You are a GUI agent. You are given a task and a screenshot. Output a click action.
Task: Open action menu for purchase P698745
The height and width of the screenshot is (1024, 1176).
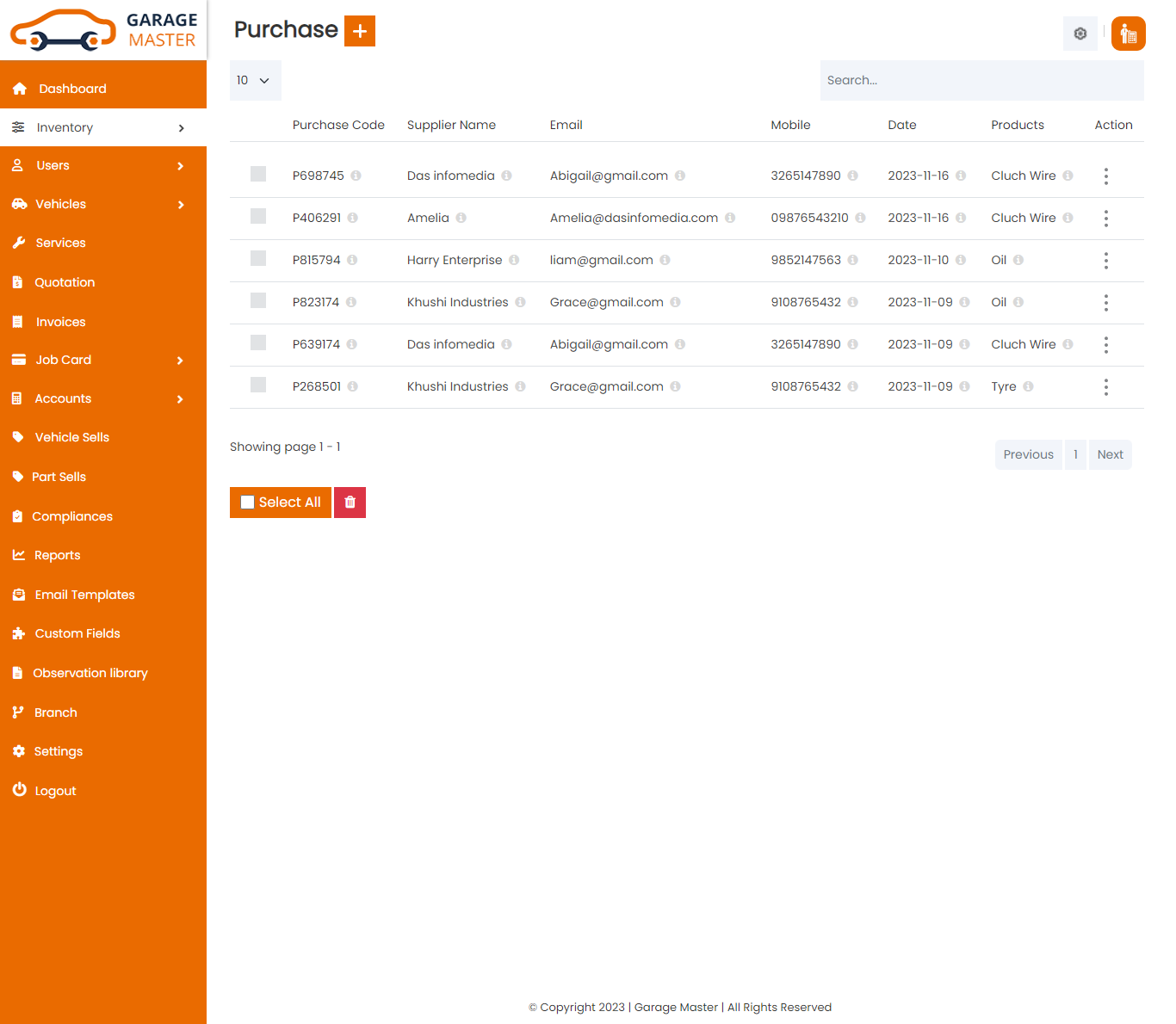coord(1105,176)
